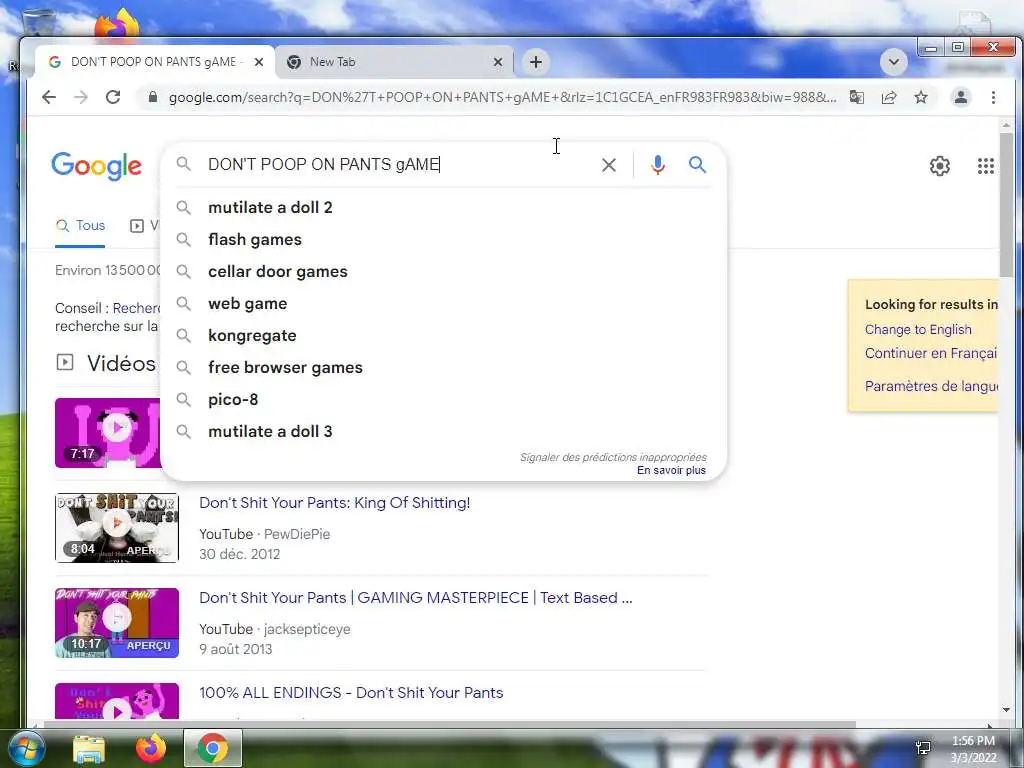Screen dimensions: 1024x768
Task: Open the Windows Start menu
Action: [x=25, y=748]
